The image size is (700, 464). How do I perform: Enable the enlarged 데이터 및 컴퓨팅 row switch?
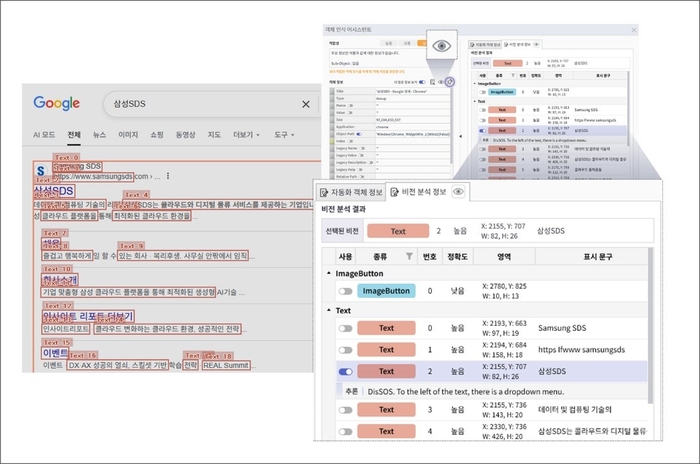point(345,410)
